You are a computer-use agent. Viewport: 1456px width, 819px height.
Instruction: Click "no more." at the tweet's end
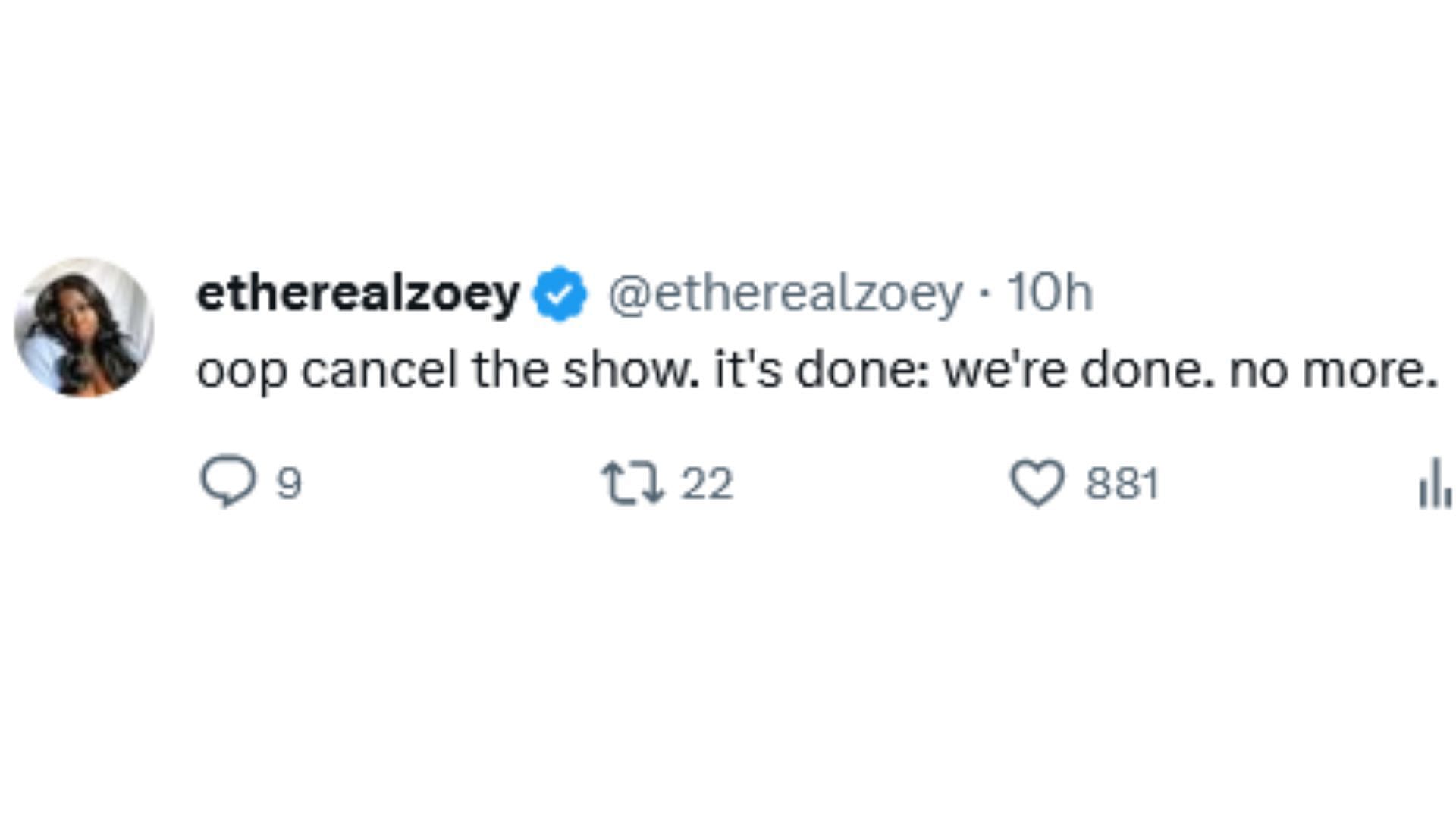[1333, 371]
